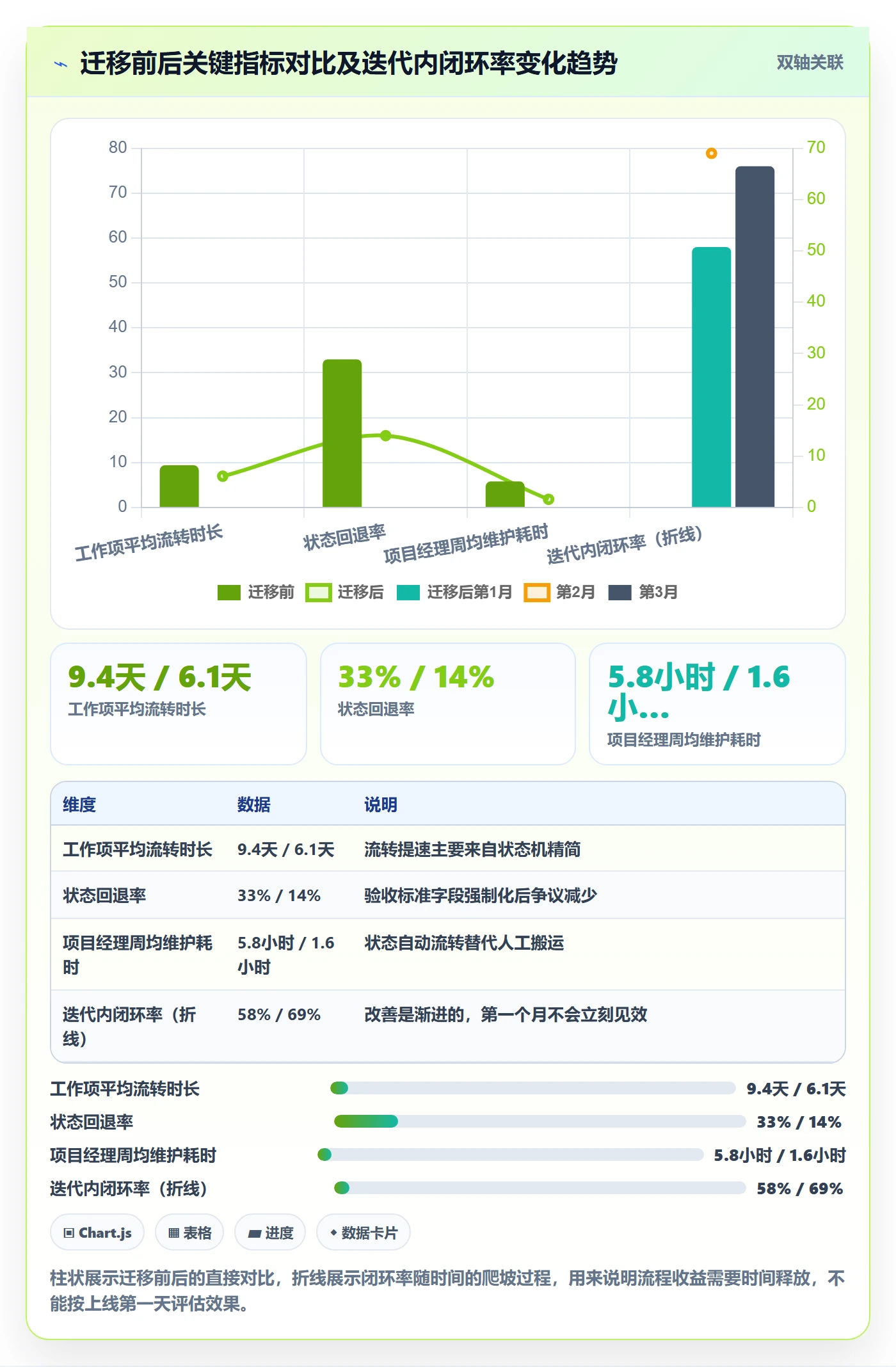
Task: Toggle the 第2月 legend entry
Action: pos(559,592)
